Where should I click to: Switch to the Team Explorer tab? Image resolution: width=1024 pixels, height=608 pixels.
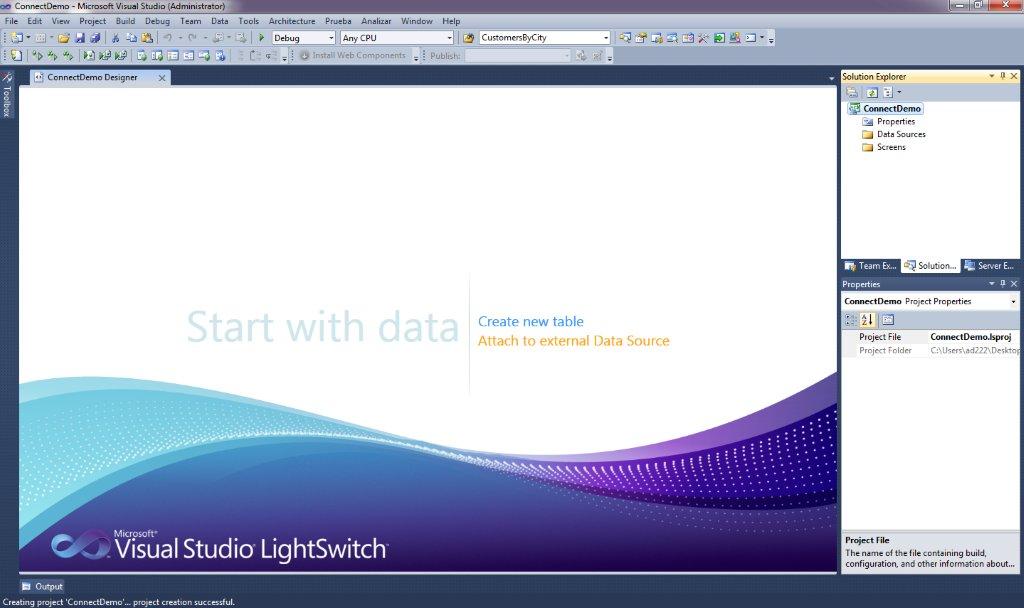[x=871, y=266]
